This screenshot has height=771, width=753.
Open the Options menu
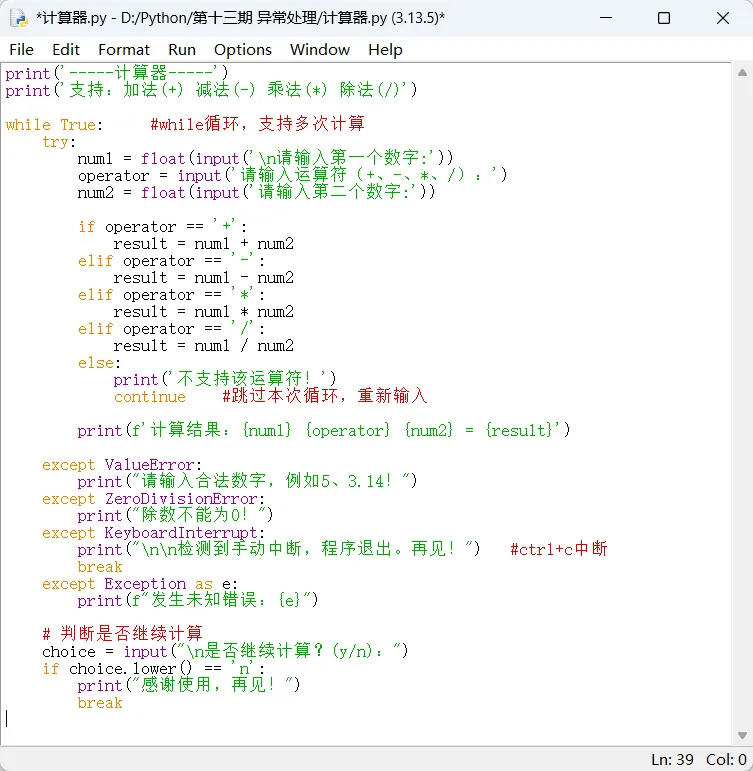242,50
